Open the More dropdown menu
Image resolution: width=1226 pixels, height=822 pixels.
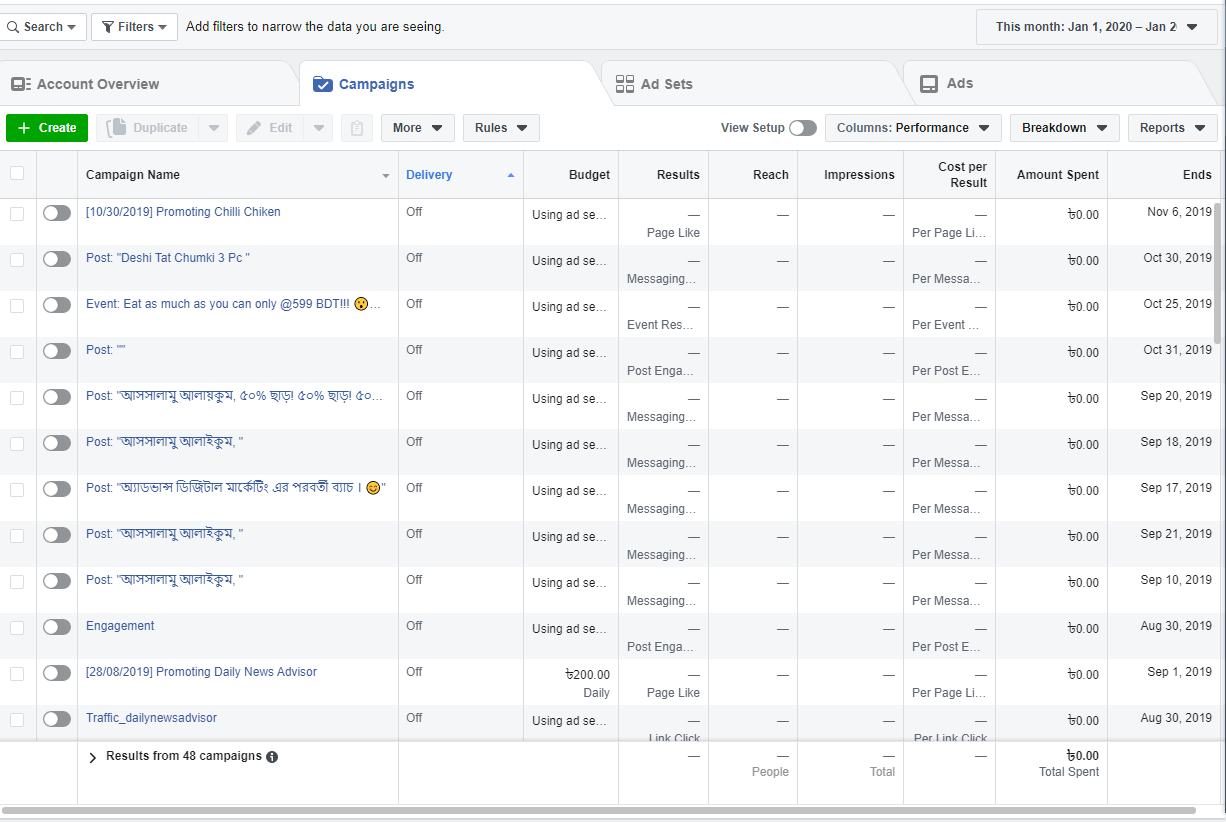(x=418, y=128)
